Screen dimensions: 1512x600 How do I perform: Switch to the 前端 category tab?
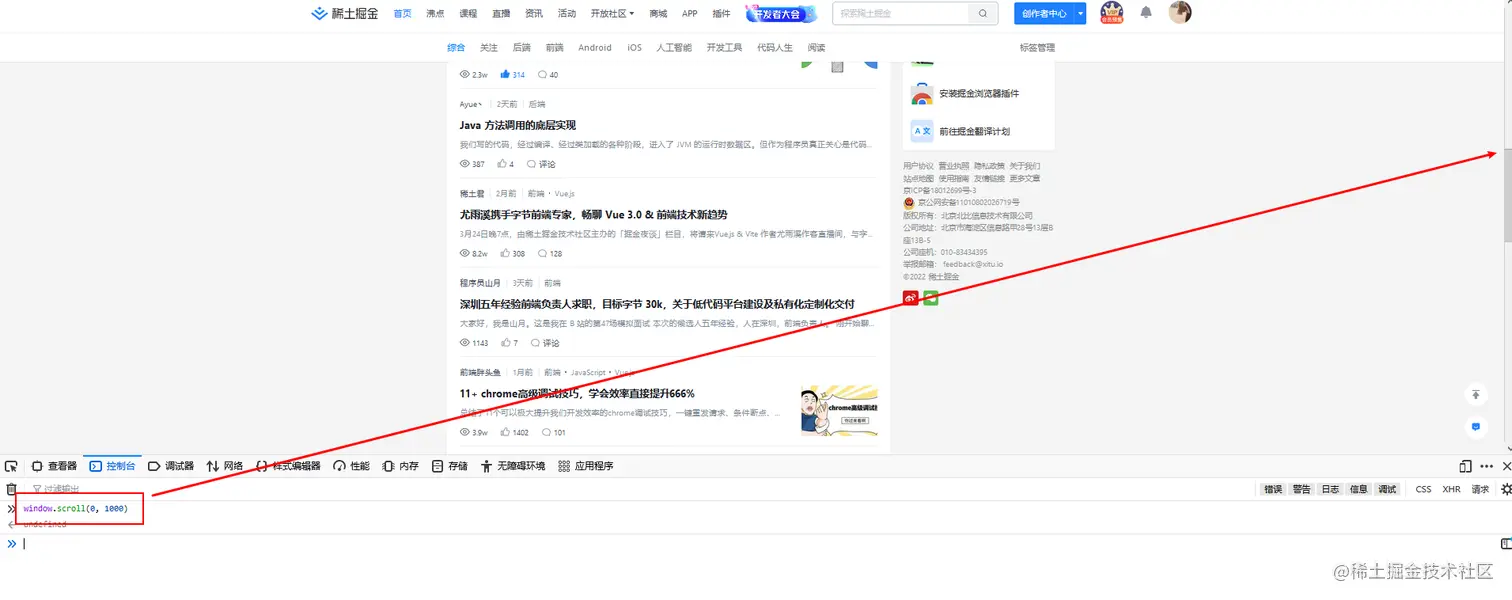(x=554, y=47)
